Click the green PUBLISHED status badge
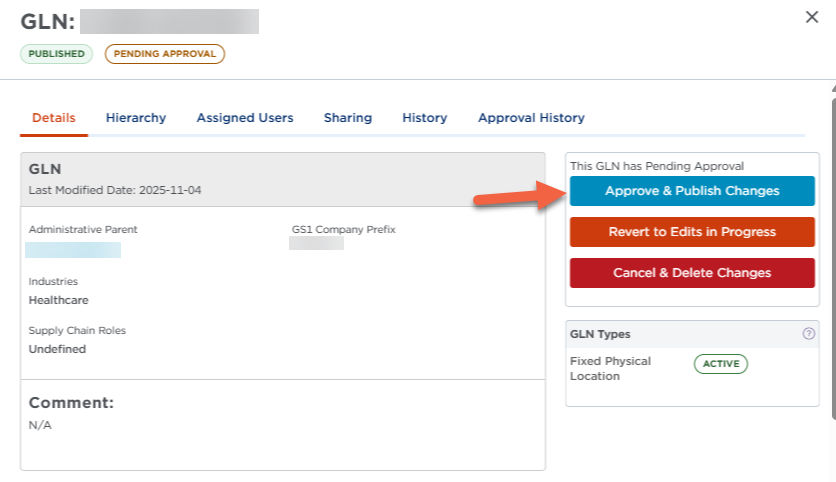The width and height of the screenshot is (836, 482). [57, 54]
